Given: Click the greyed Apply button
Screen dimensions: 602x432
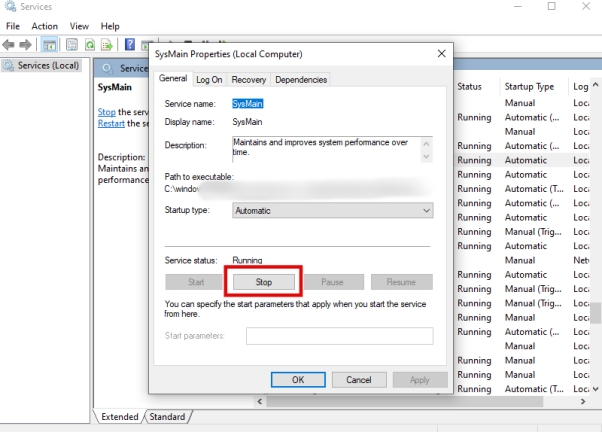Looking at the screenshot, I should [x=420, y=380].
